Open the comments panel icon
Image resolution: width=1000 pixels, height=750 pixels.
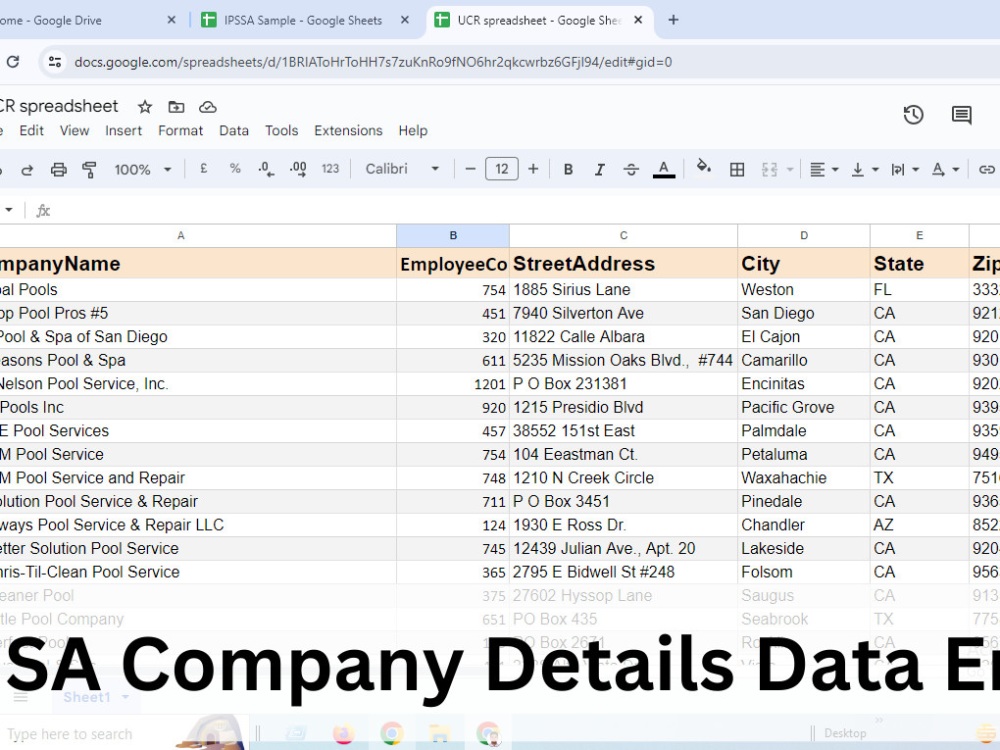pyautogui.click(x=961, y=115)
